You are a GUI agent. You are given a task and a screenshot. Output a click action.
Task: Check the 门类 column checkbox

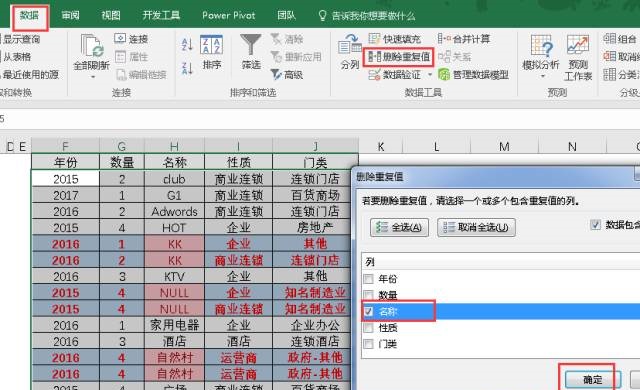coord(368,344)
